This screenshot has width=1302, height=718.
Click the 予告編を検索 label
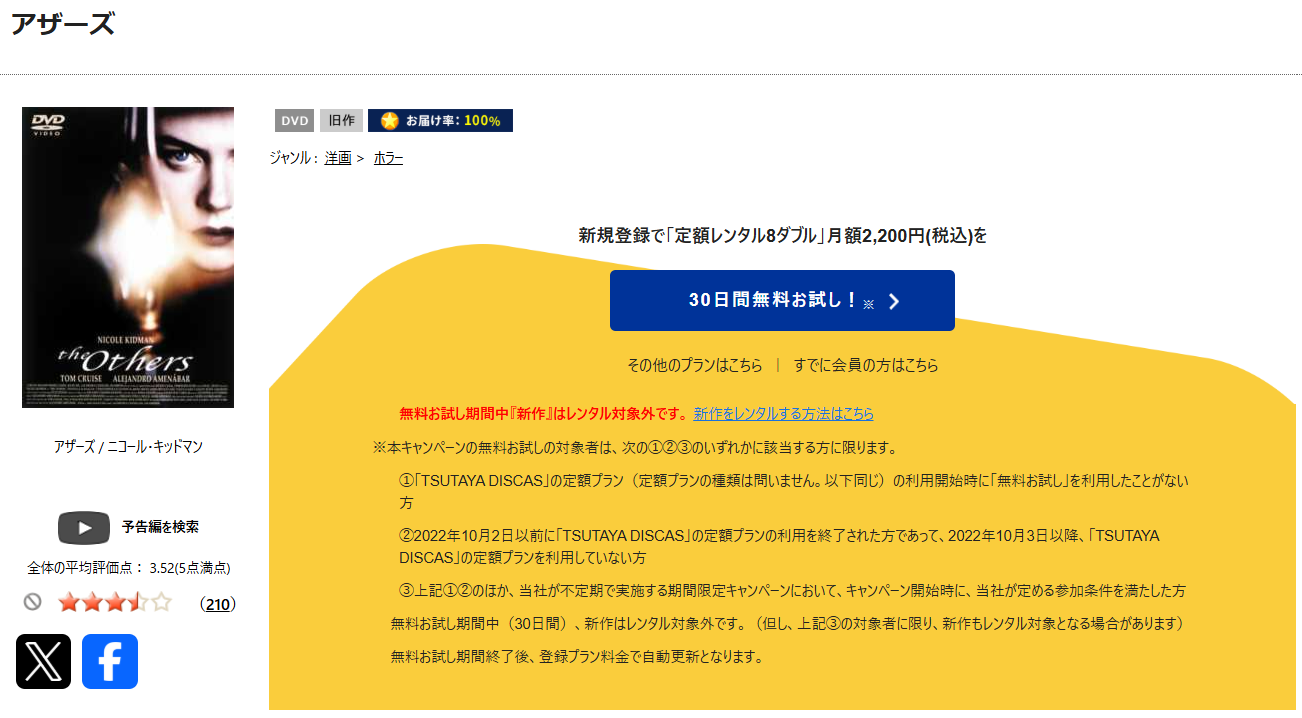[x=160, y=527]
